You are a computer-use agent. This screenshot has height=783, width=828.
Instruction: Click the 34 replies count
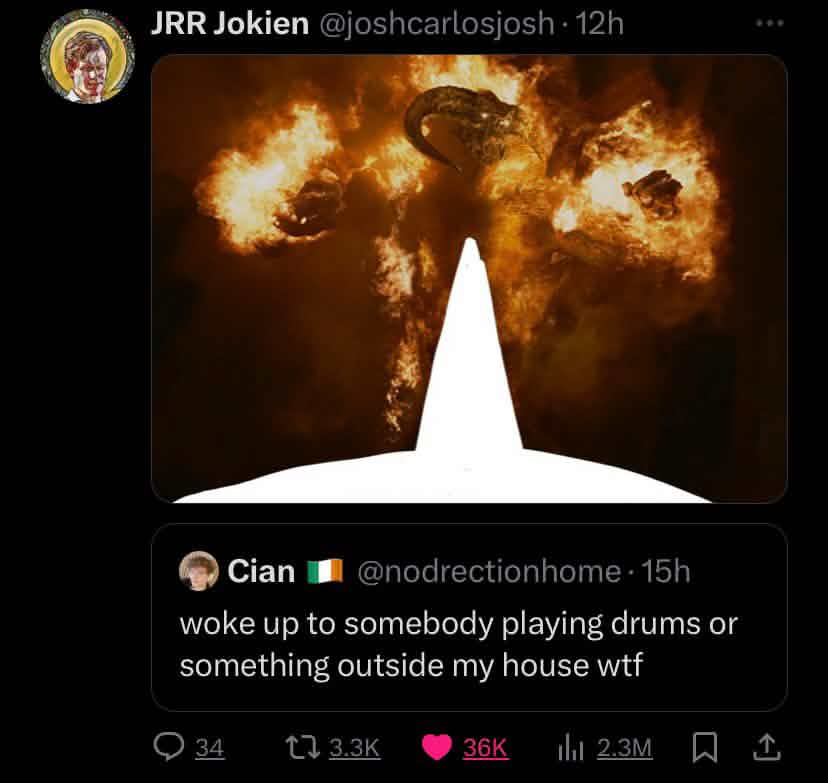click(x=208, y=748)
